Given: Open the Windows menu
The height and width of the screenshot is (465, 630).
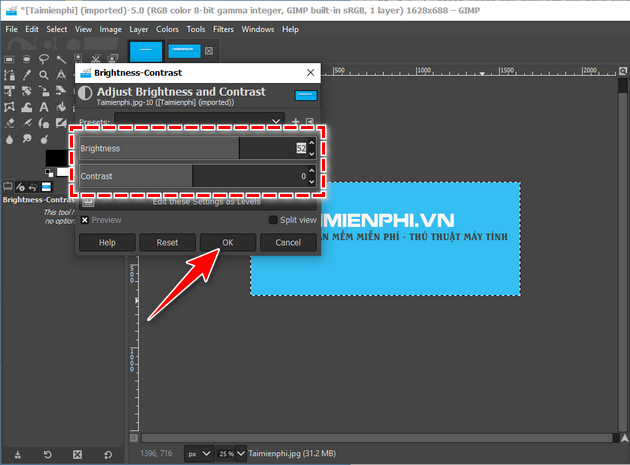Looking at the screenshot, I should tap(258, 29).
